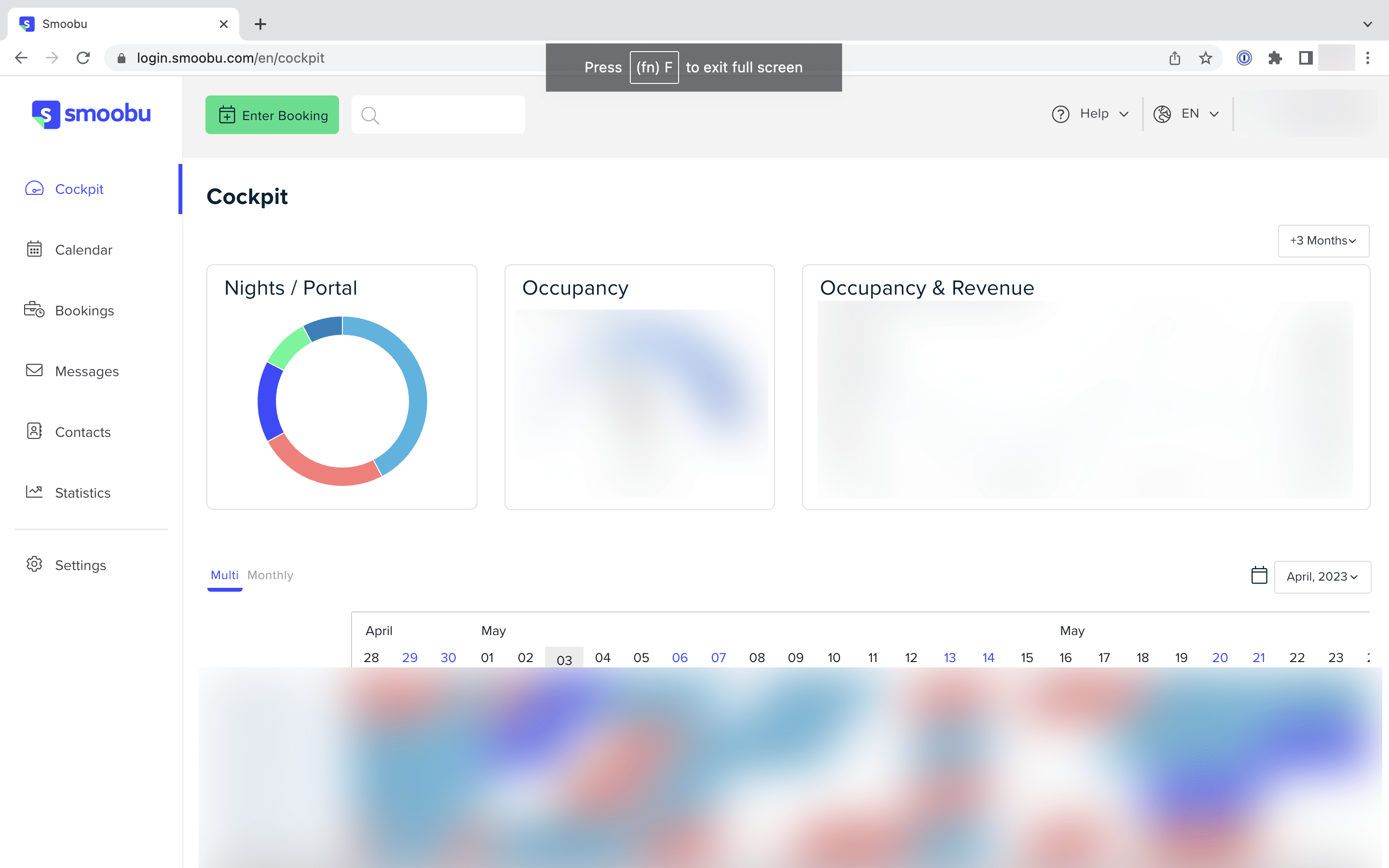This screenshot has width=1389, height=868.
Task: Click the royal blue donut chart segment
Action: [268, 402]
